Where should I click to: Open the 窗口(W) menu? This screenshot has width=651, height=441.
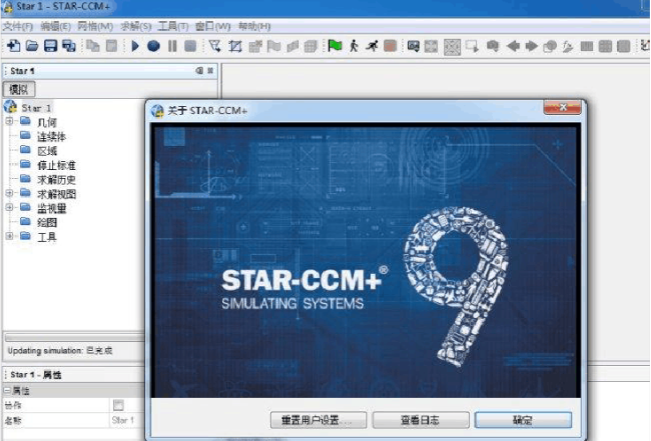point(213,27)
